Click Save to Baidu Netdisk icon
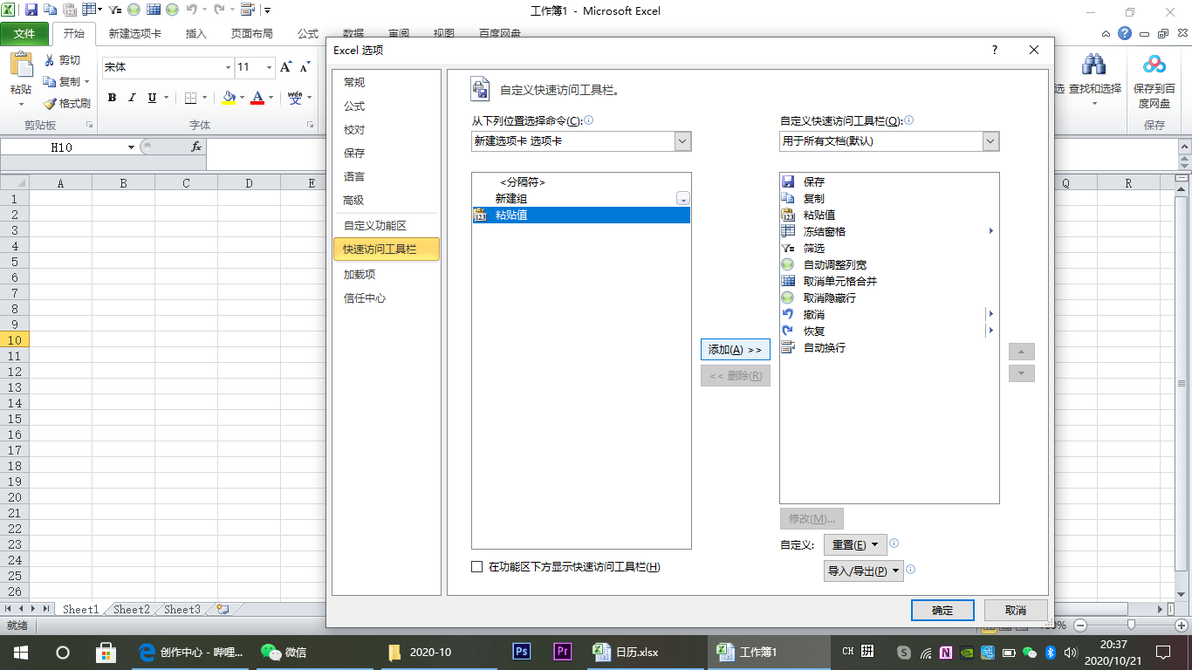1192x670 pixels. 1154,64
